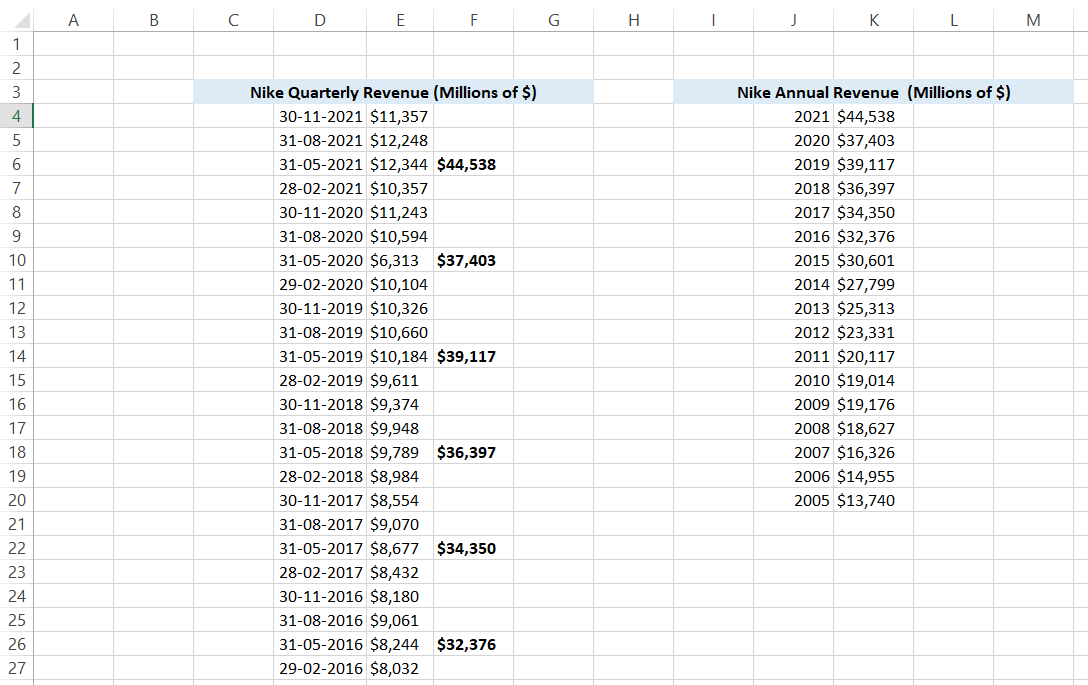Screen dimensions: 1088x685
Task: Select annual revenue $13,740
Action: click(x=874, y=500)
